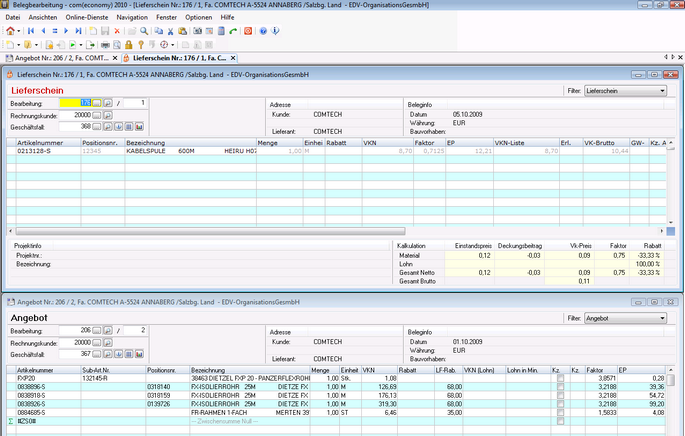Open the Online-Dienste menu

click(87, 17)
